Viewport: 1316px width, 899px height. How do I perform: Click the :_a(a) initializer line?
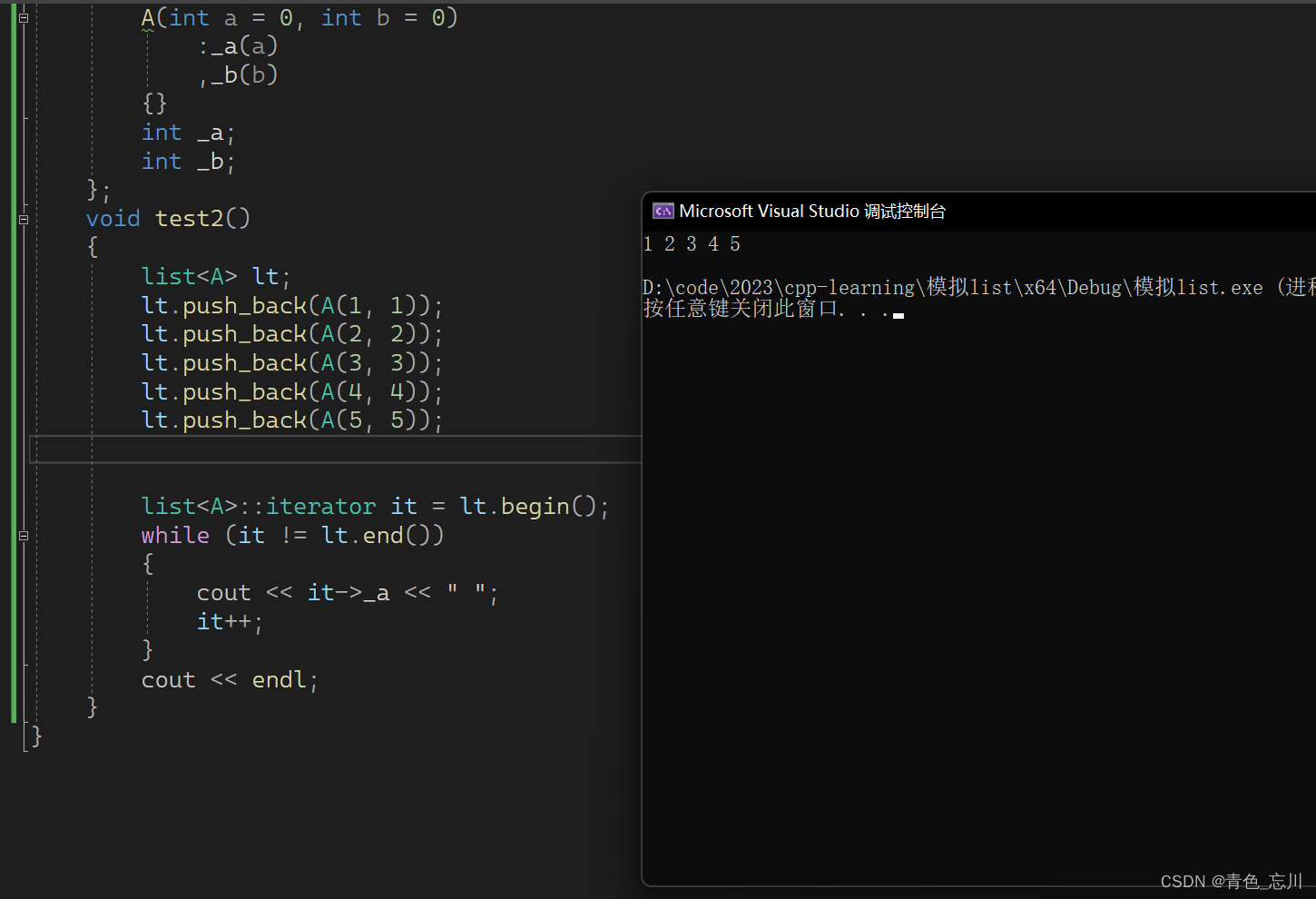tap(238, 46)
